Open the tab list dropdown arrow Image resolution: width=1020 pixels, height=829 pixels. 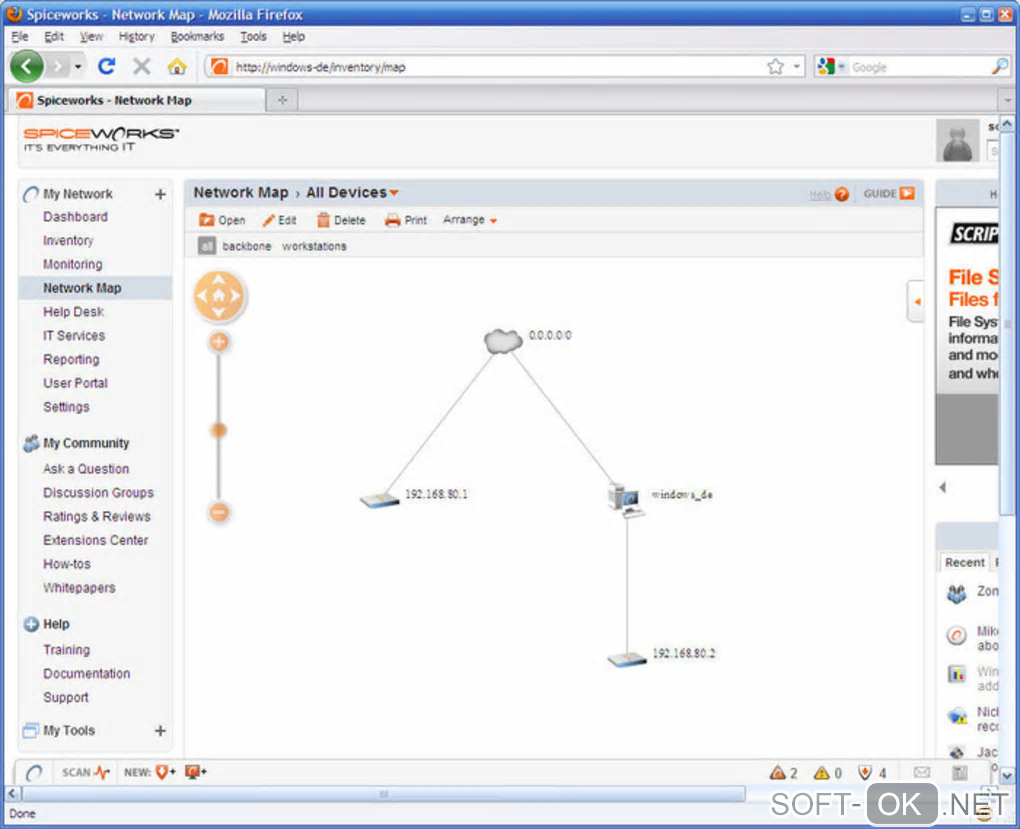(1007, 100)
